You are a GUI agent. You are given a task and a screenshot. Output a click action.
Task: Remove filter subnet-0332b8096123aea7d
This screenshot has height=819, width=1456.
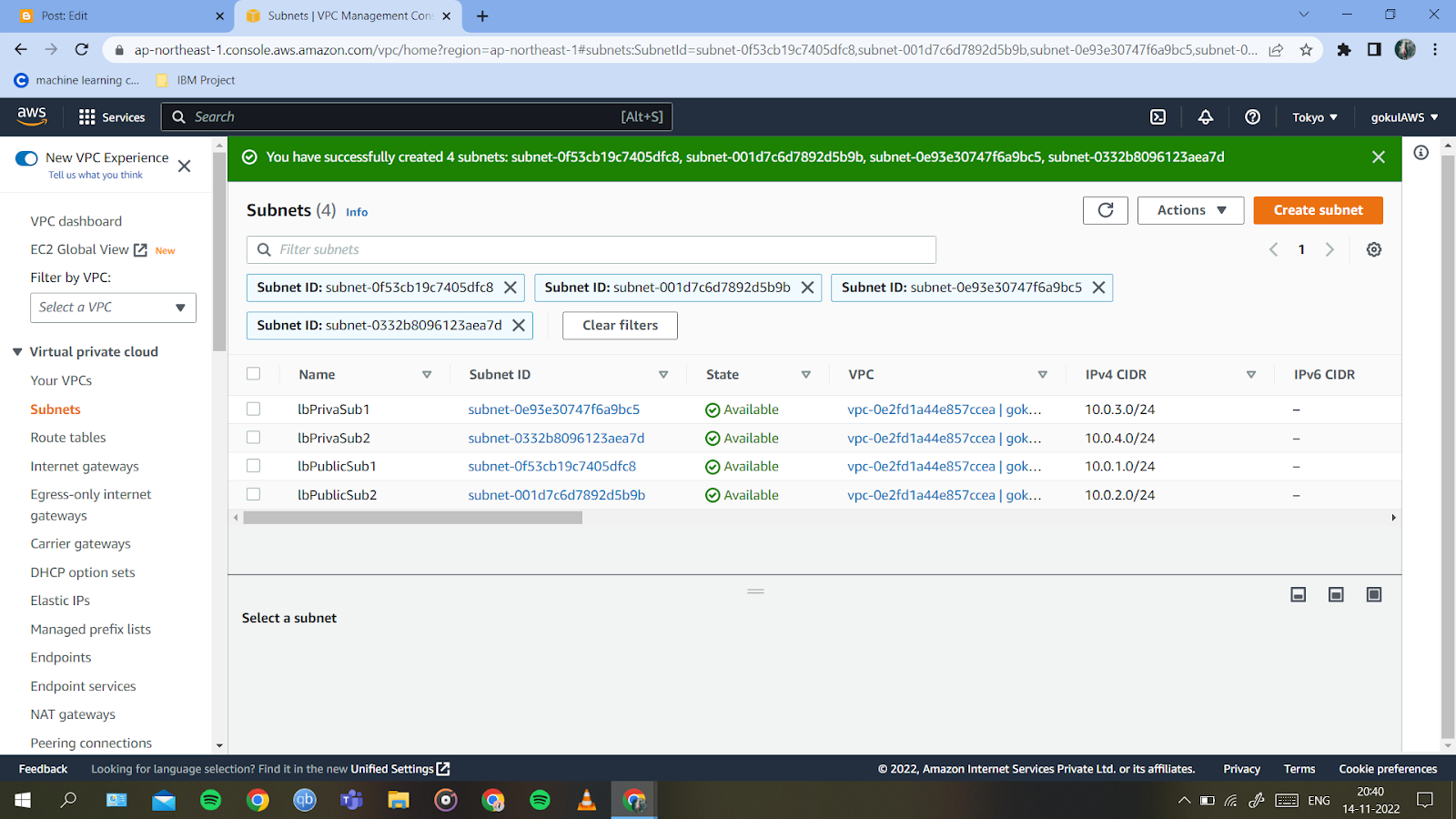pos(519,326)
